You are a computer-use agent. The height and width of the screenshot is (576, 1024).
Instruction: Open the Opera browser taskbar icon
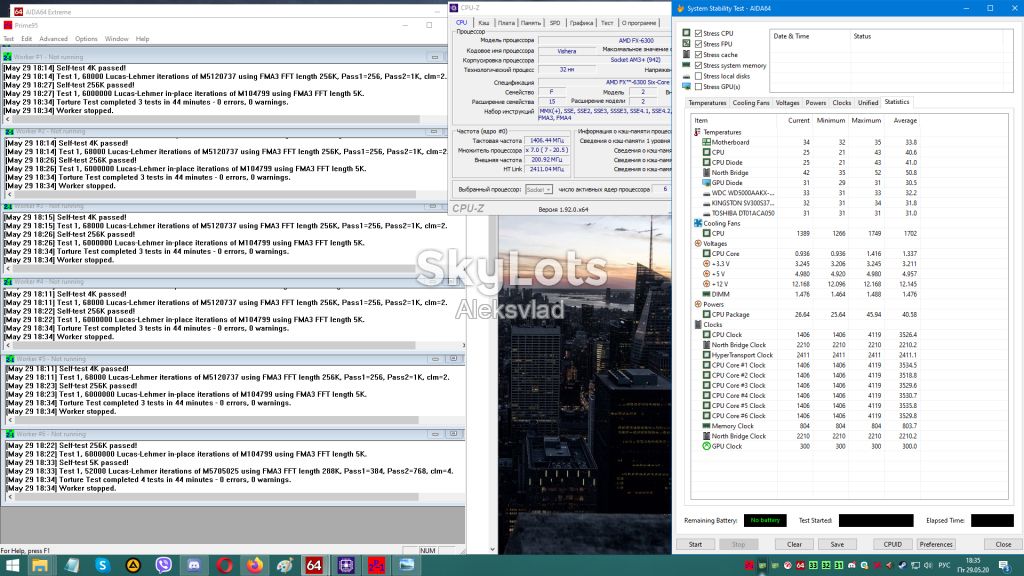tap(225, 565)
